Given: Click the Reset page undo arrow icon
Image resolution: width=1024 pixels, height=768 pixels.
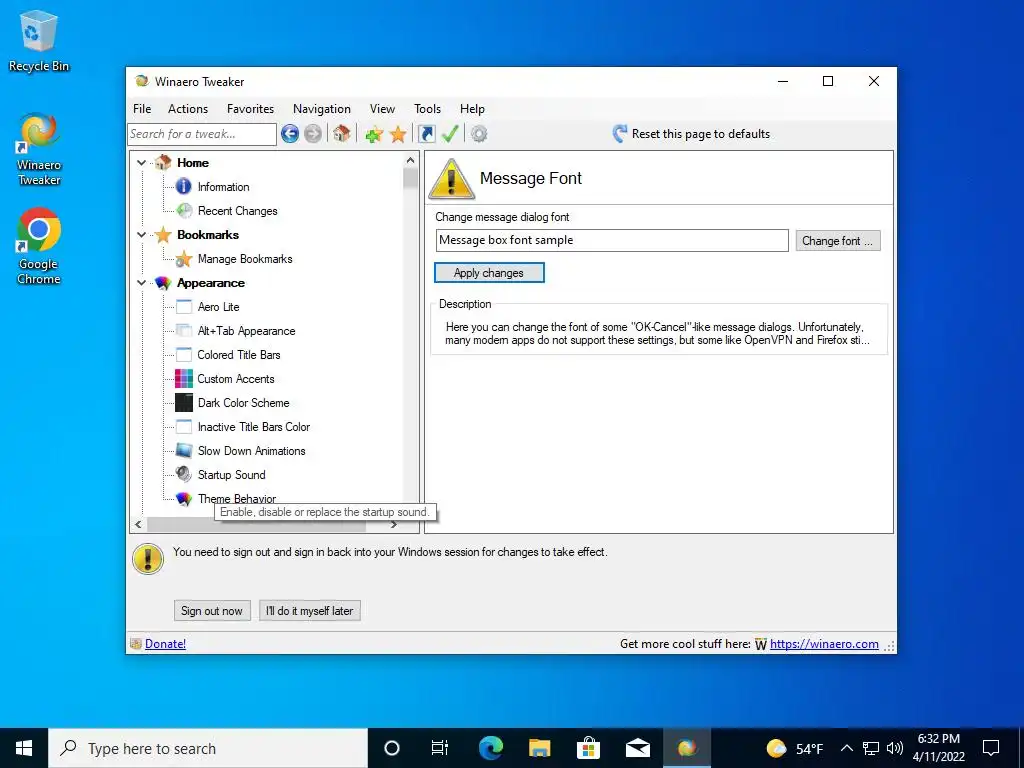Looking at the screenshot, I should point(620,134).
